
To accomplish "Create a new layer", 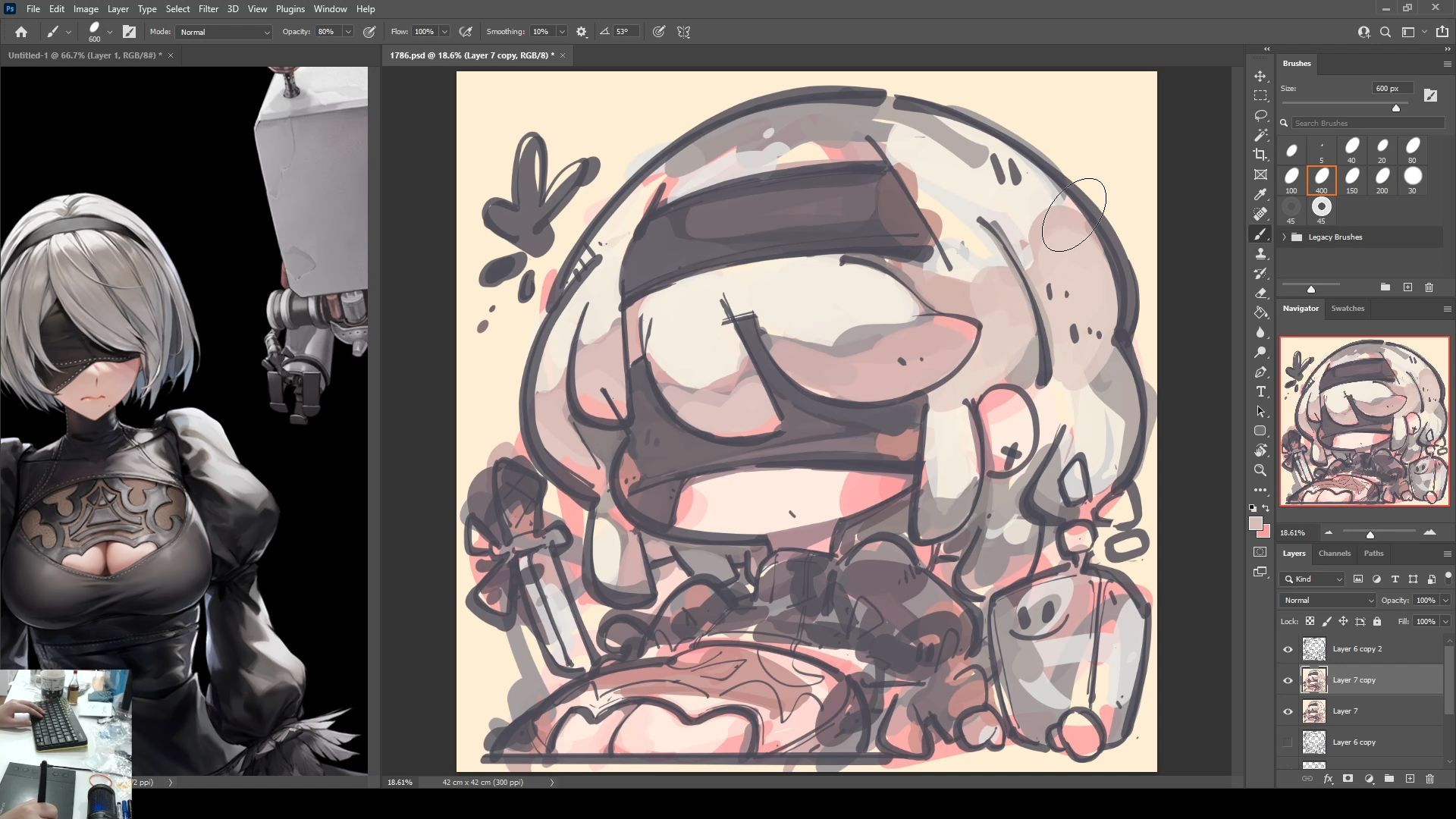I will coord(1410,779).
